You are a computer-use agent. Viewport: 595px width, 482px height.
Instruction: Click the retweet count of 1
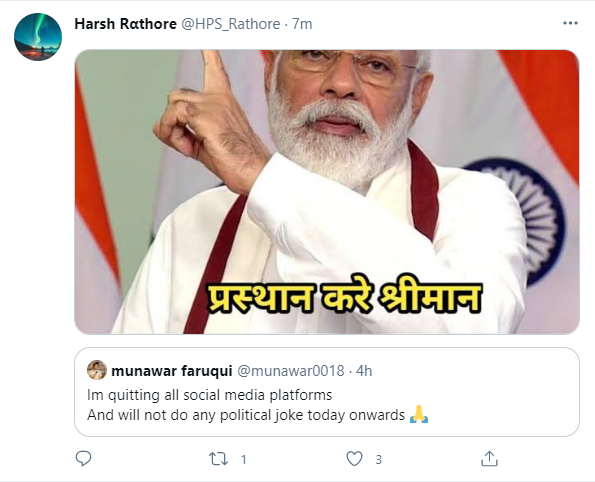point(244,460)
